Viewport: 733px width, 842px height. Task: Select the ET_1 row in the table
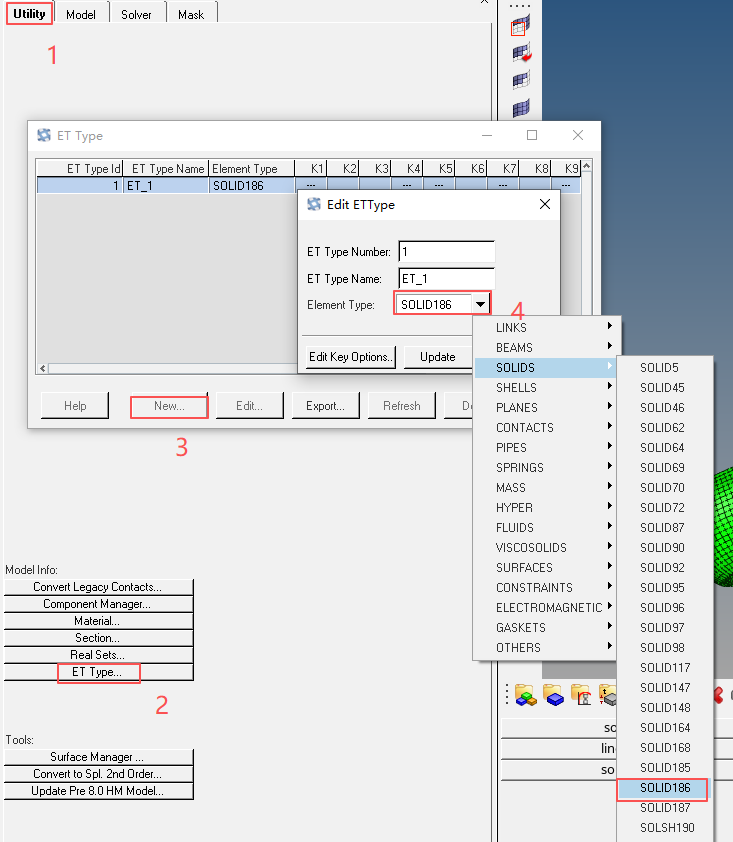pos(308,186)
